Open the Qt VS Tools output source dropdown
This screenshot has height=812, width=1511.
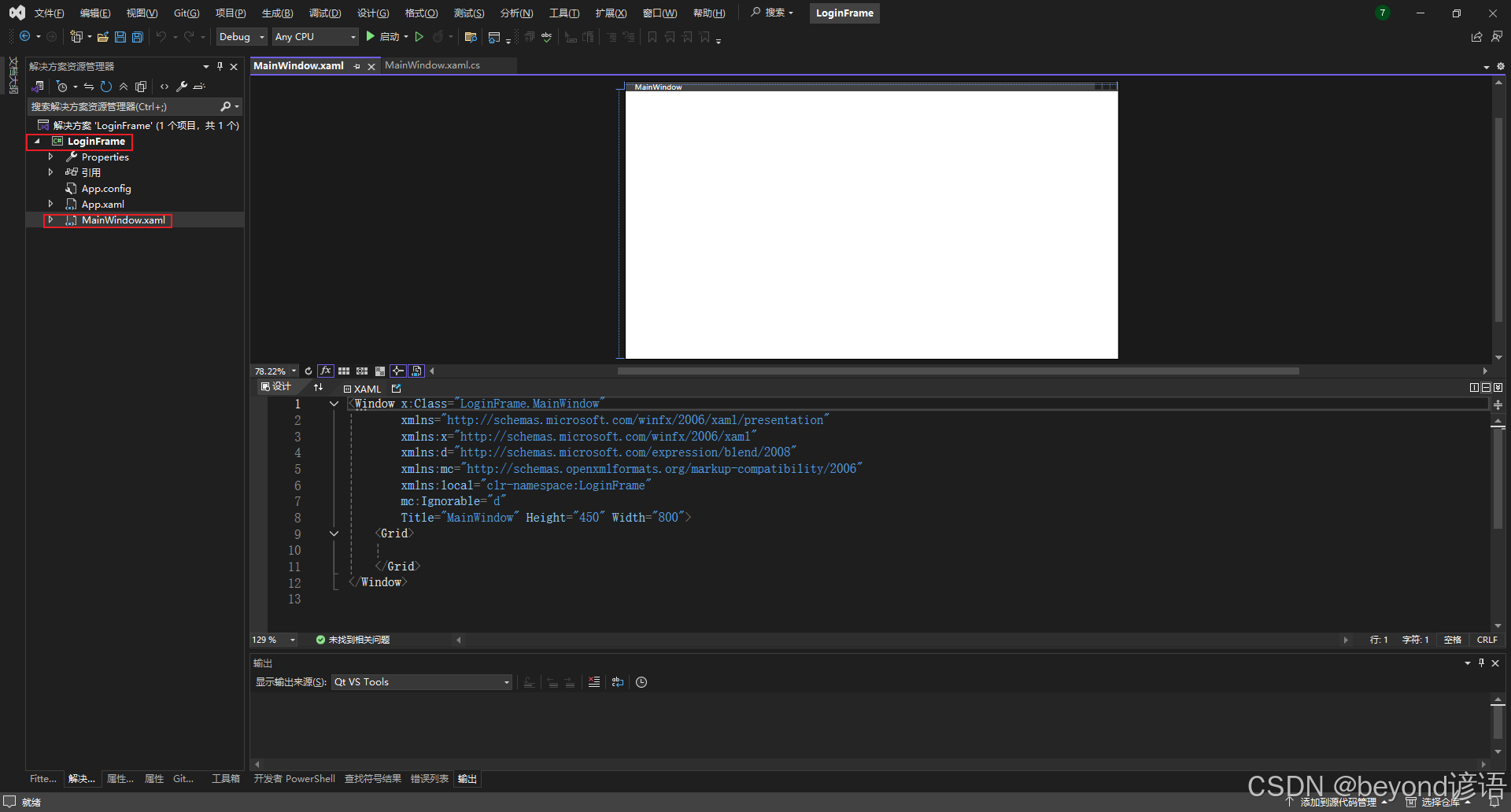[422, 682]
